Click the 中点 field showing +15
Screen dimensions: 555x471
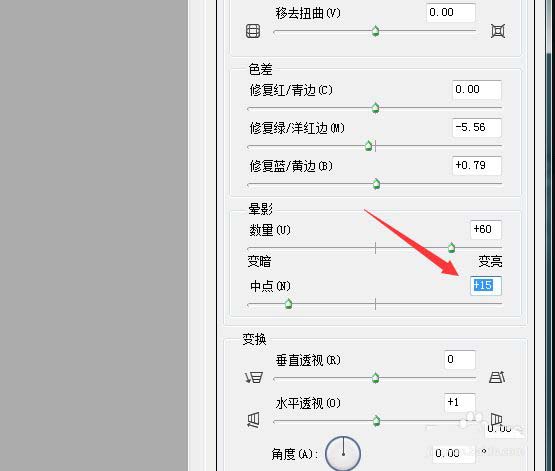pyautogui.click(x=486, y=286)
